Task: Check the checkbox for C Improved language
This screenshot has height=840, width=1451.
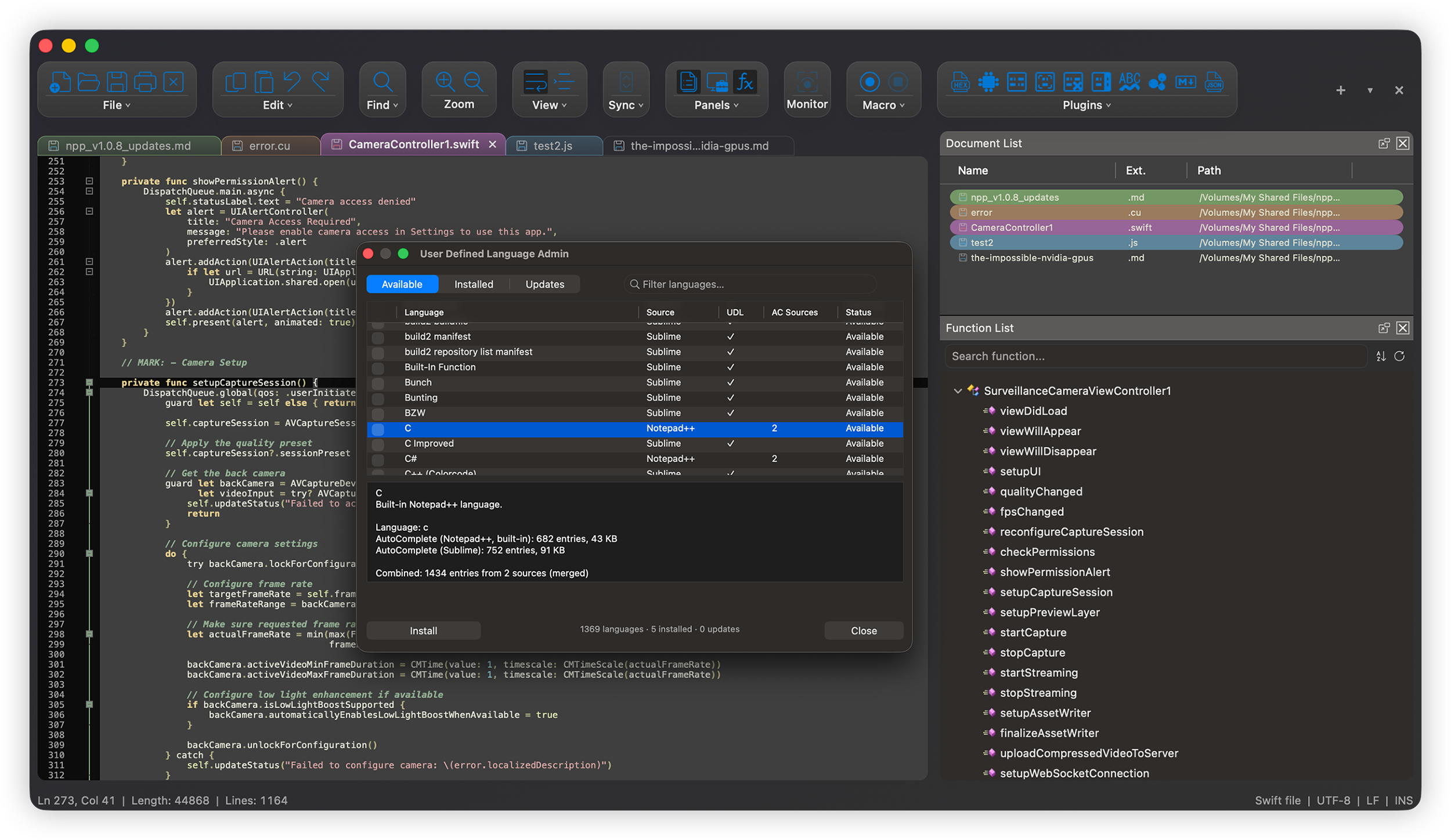Action: 378,444
